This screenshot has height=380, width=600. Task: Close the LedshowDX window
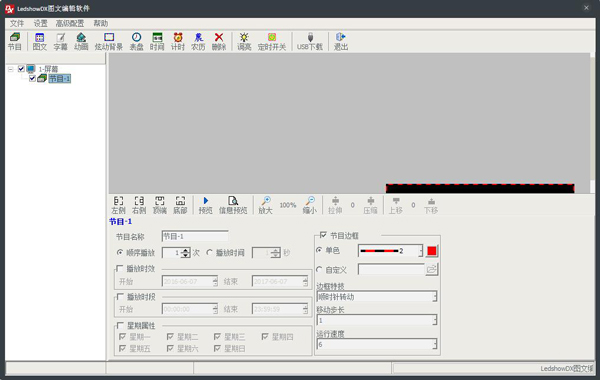pos(586,8)
